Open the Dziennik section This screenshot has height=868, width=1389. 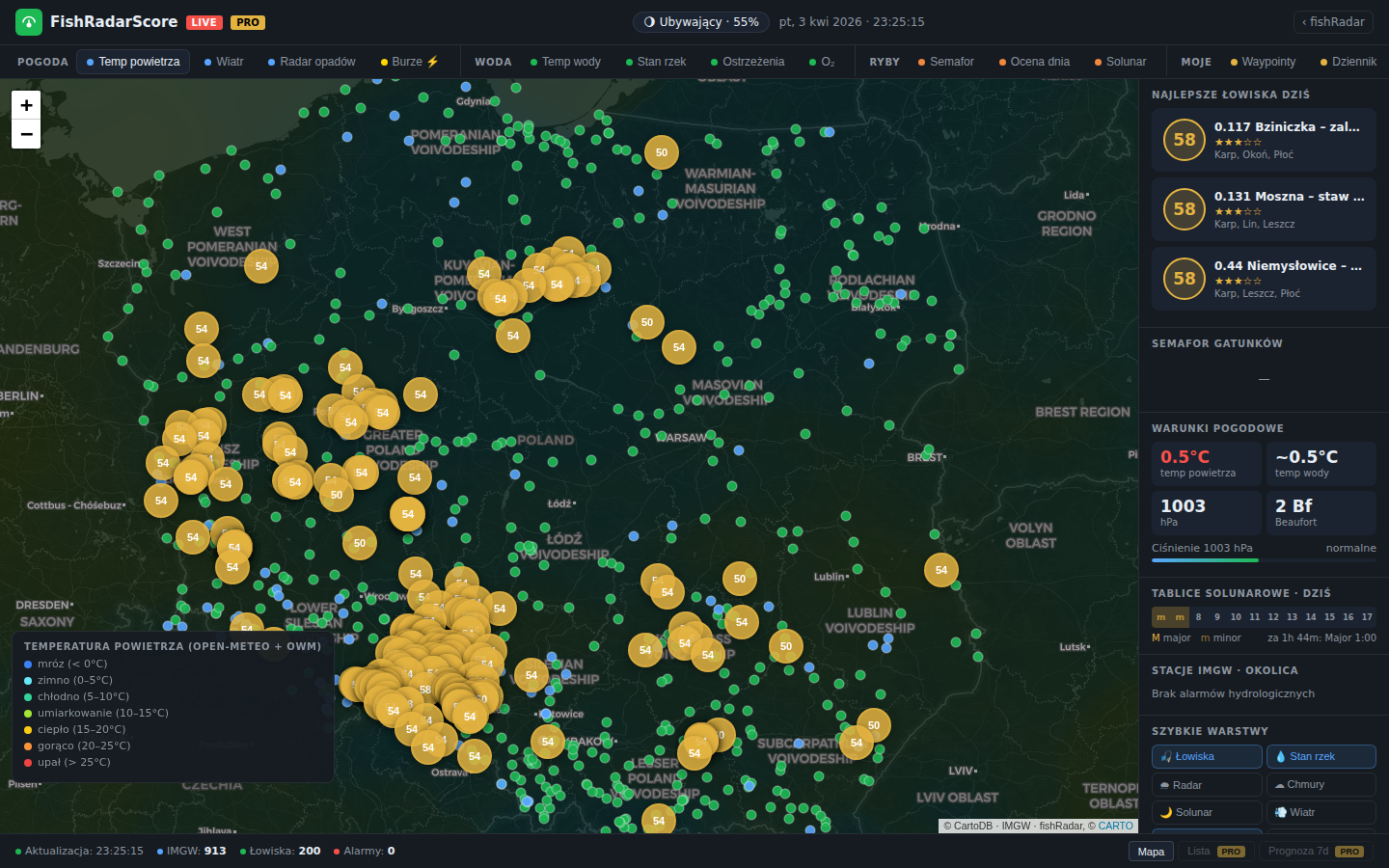1348,62
